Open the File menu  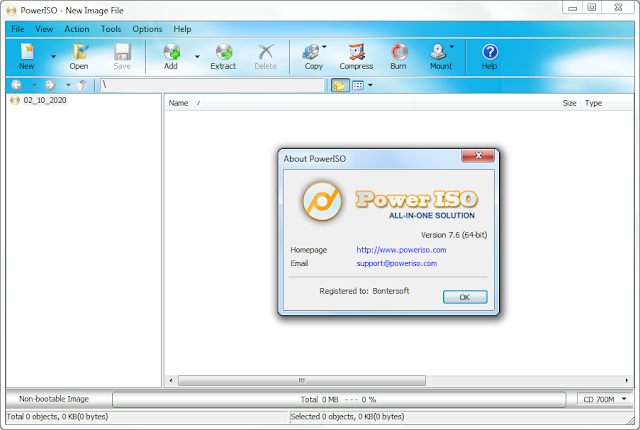pyautogui.click(x=18, y=29)
